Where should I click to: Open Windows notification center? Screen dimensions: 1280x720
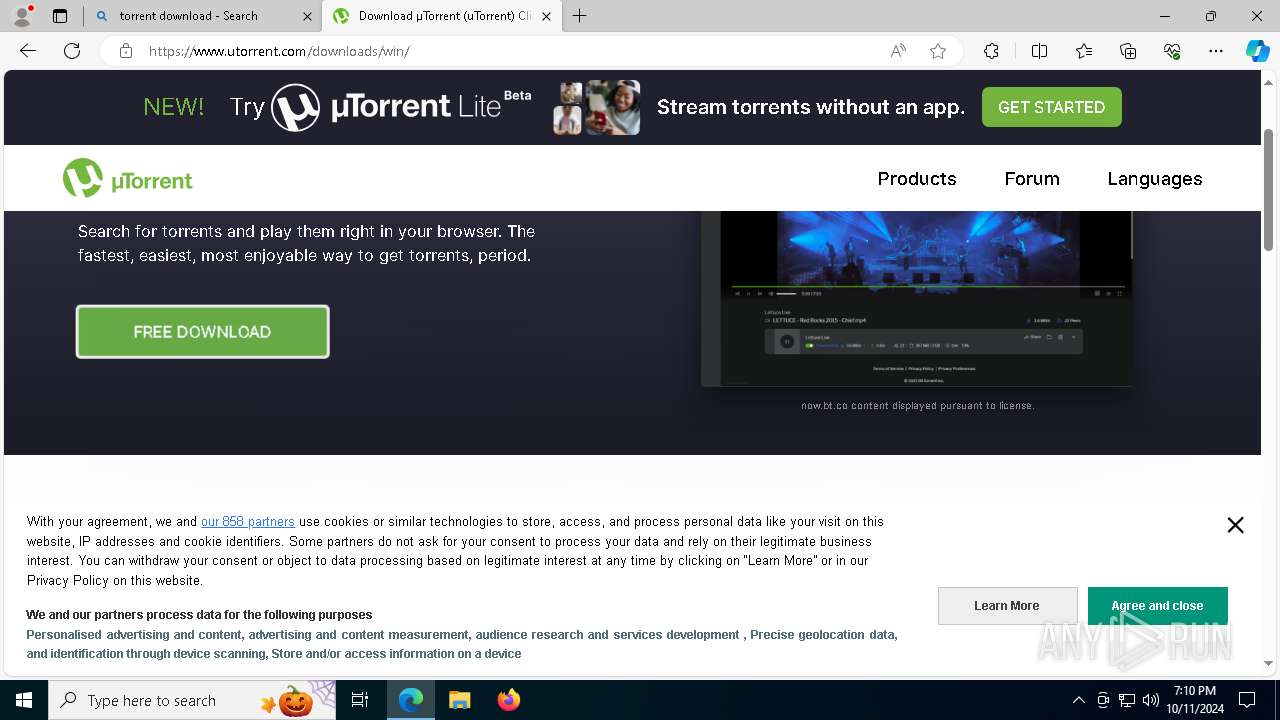click(x=1247, y=700)
